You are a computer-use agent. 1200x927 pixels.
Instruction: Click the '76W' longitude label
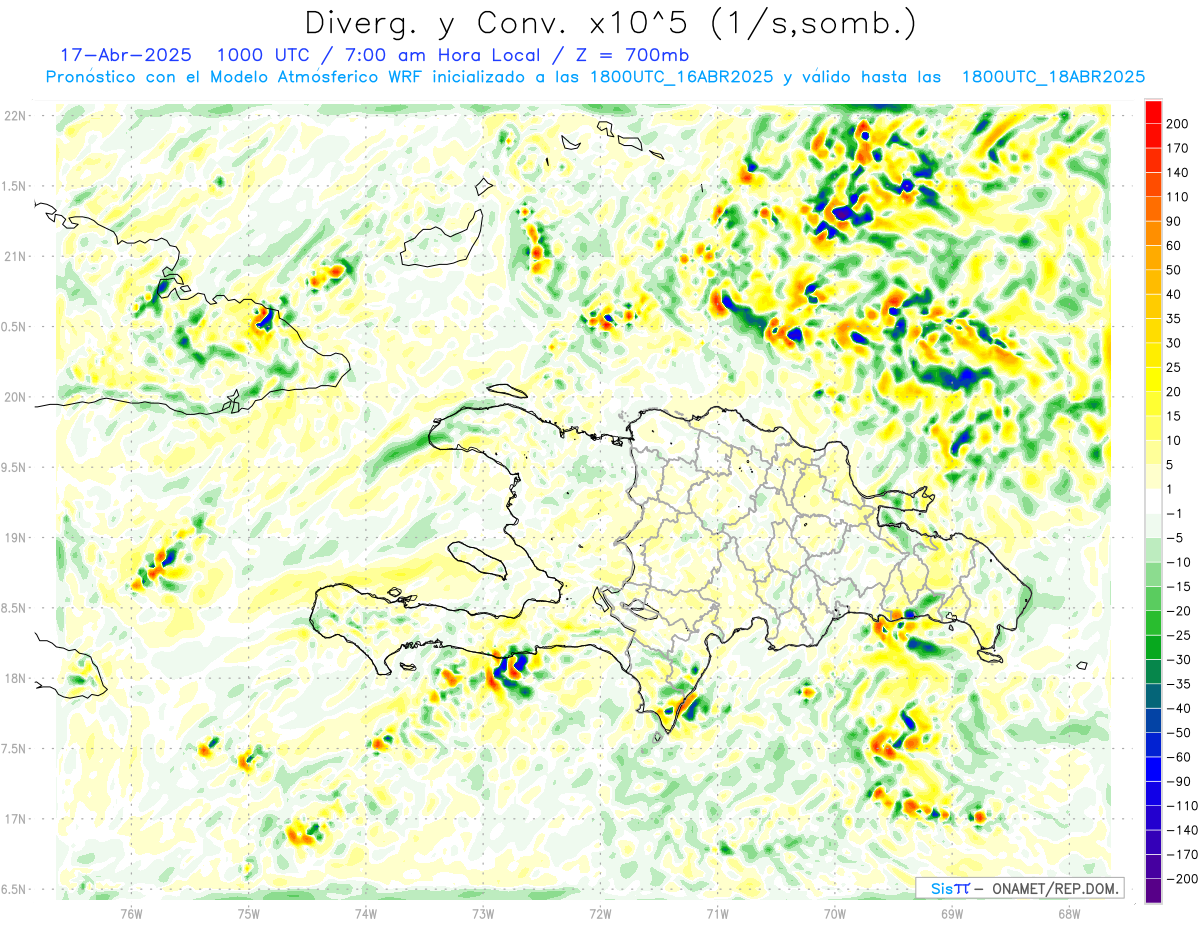pyautogui.click(x=131, y=913)
